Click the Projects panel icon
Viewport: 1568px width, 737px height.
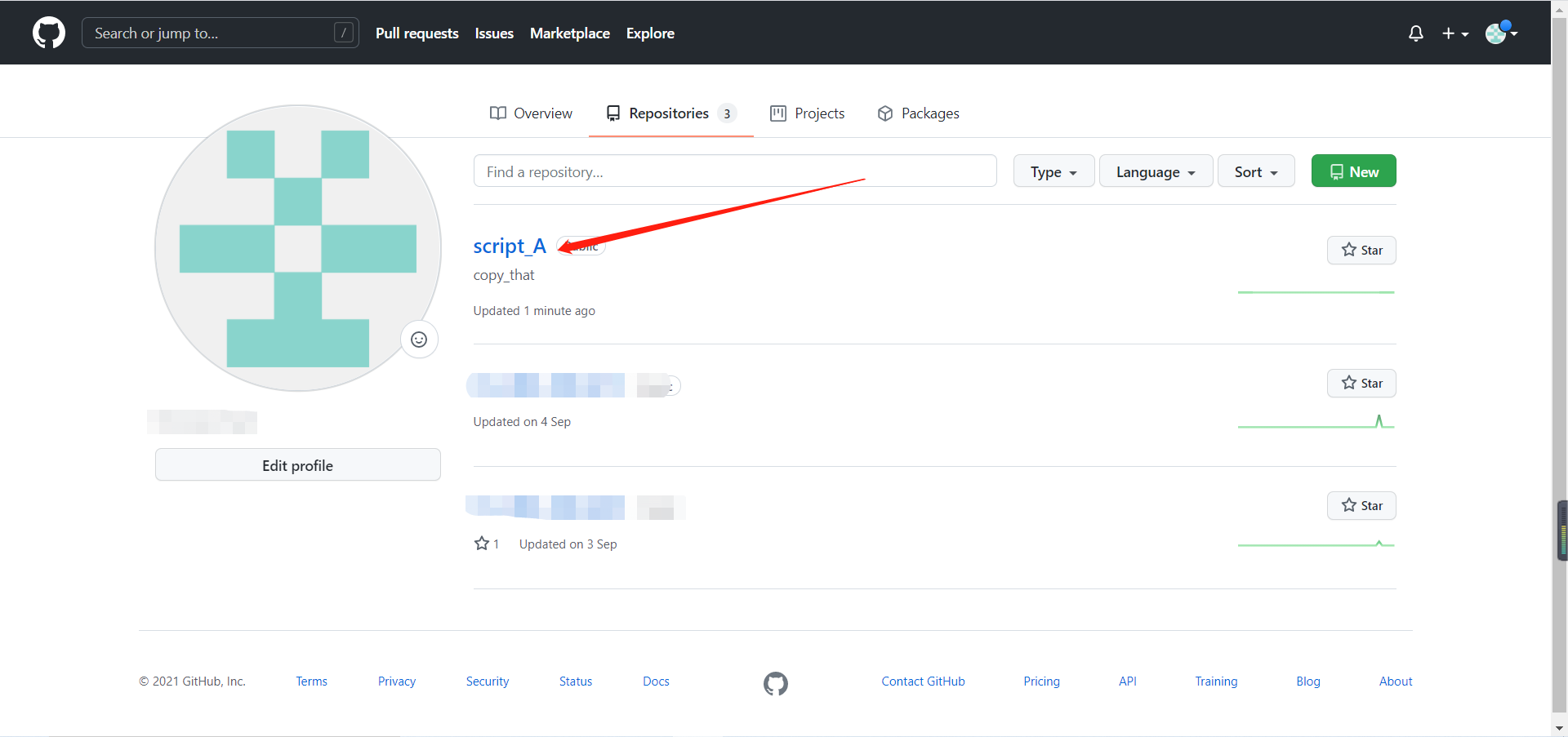click(x=778, y=113)
